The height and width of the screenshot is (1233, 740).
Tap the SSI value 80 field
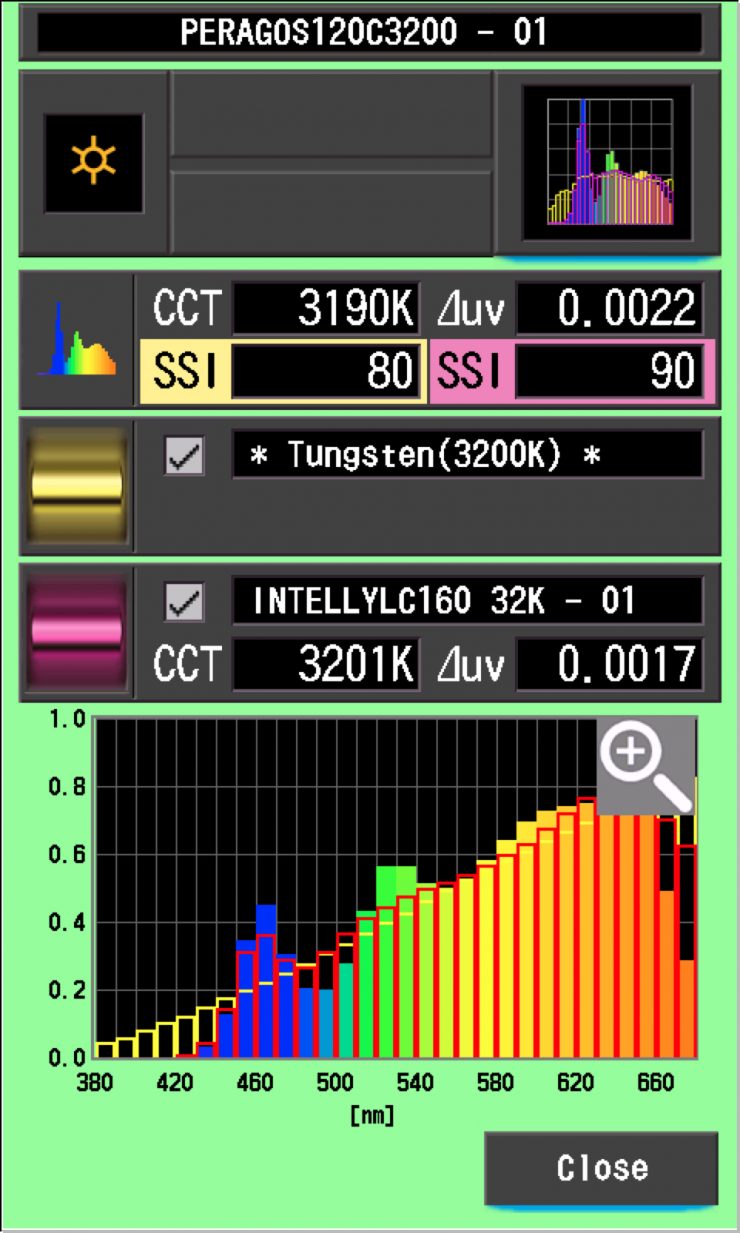click(x=325, y=371)
